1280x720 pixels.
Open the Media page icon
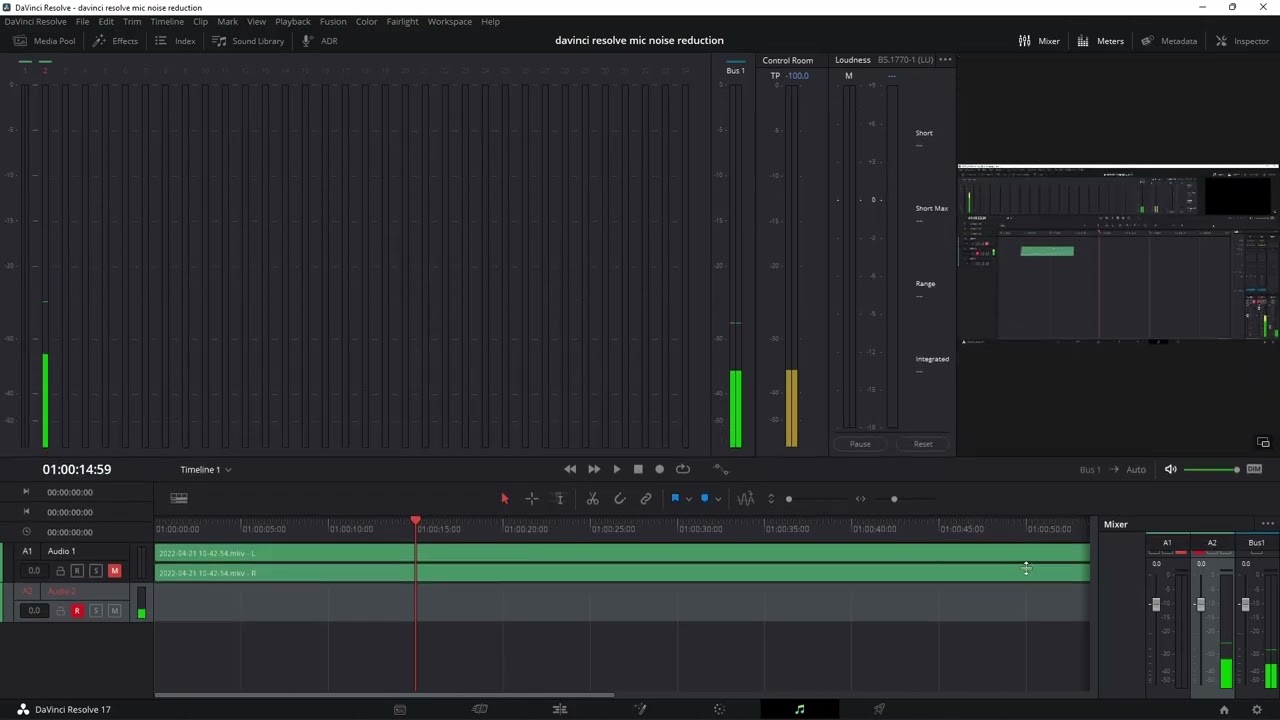(400, 709)
